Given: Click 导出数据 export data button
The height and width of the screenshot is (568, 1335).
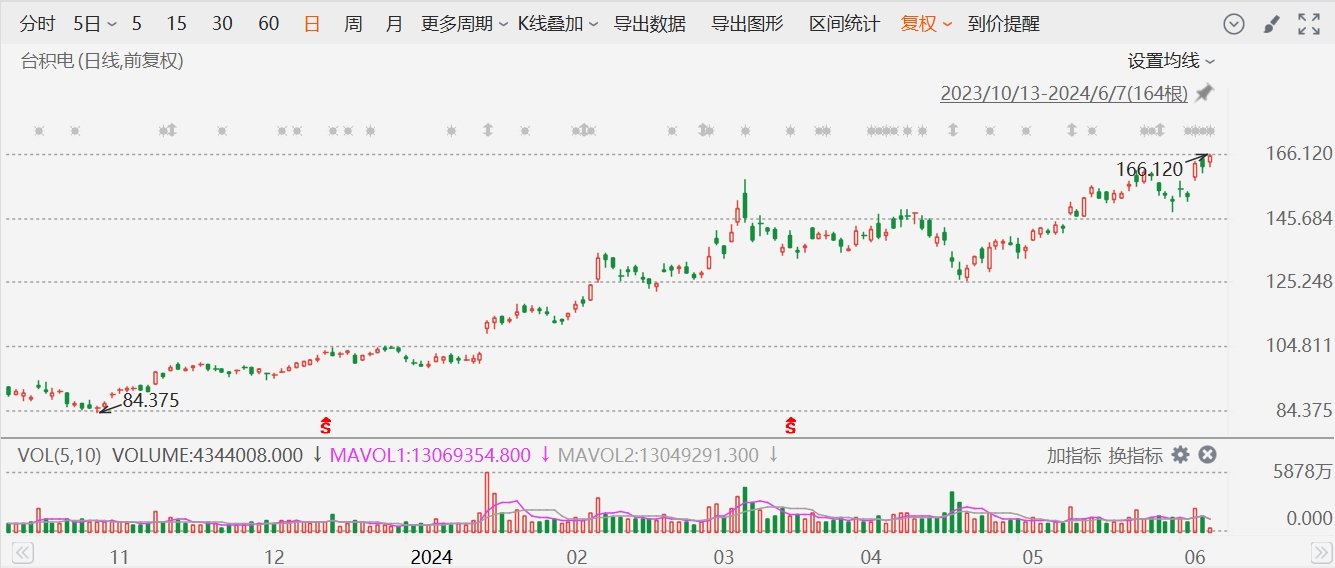Looking at the screenshot, I should 650,24.
